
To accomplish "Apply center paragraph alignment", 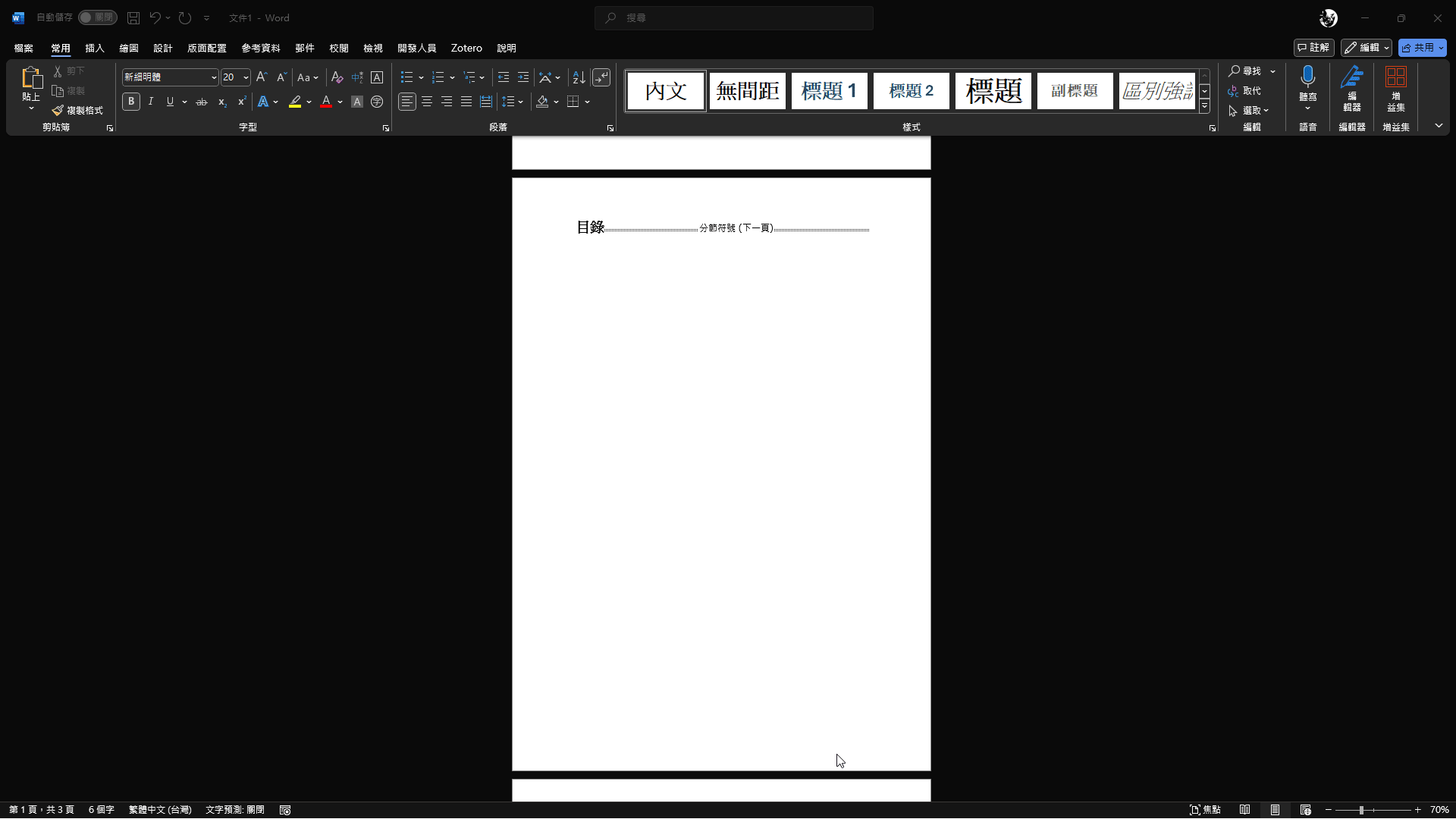I will pyautogui.click(x=427, y=102).
